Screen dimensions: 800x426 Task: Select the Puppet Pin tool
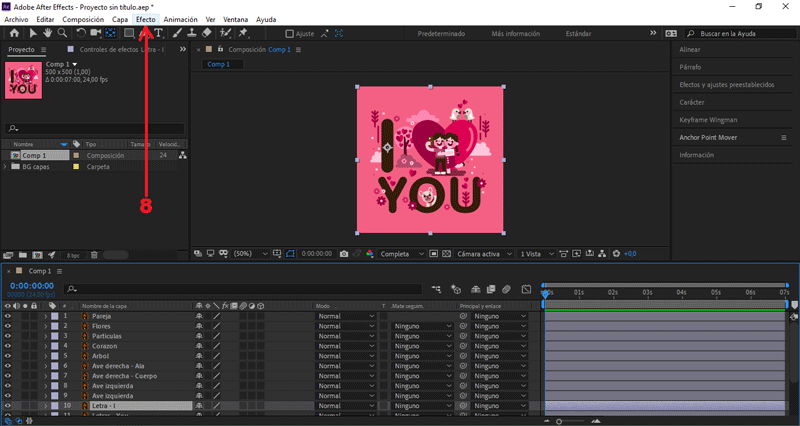tap(243, 33)
